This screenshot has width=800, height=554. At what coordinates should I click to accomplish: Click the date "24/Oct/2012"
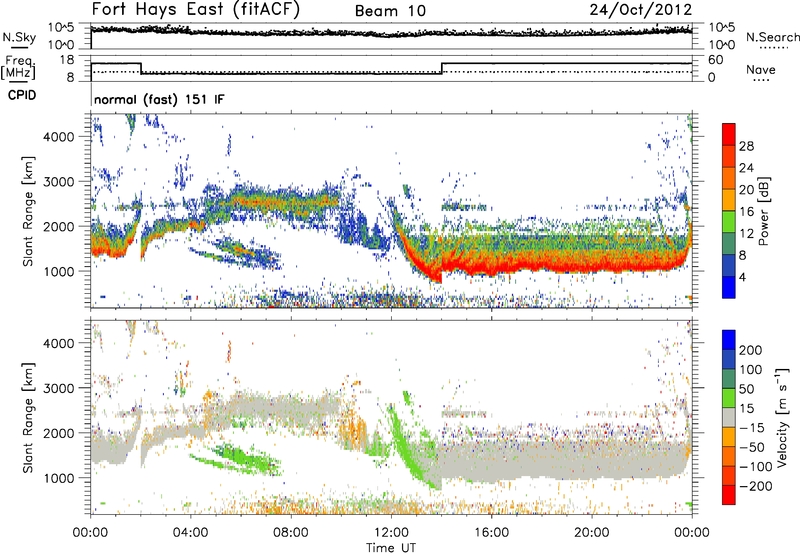[641, 10]
